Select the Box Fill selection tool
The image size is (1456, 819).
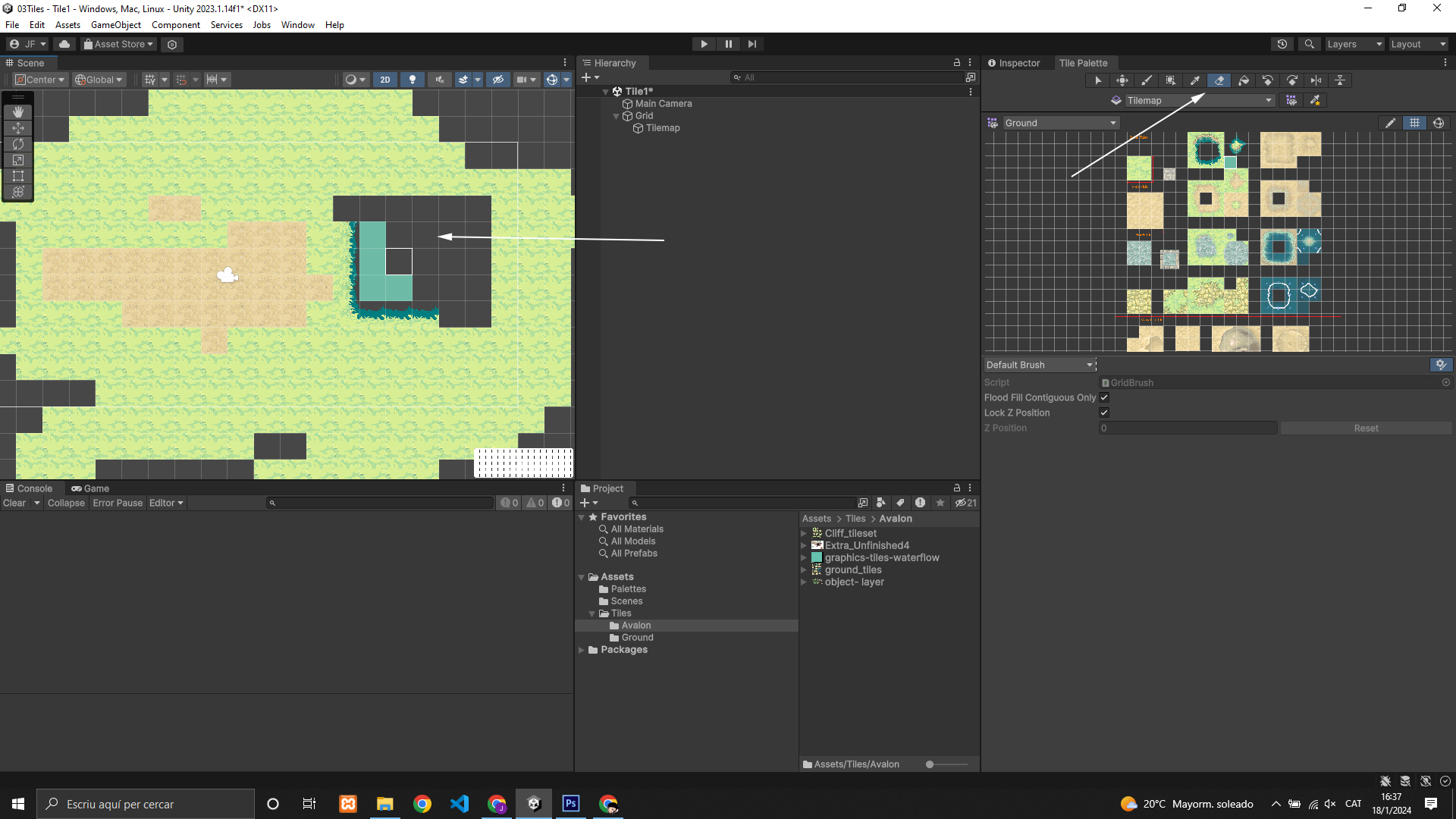[x=1171, y=80]
